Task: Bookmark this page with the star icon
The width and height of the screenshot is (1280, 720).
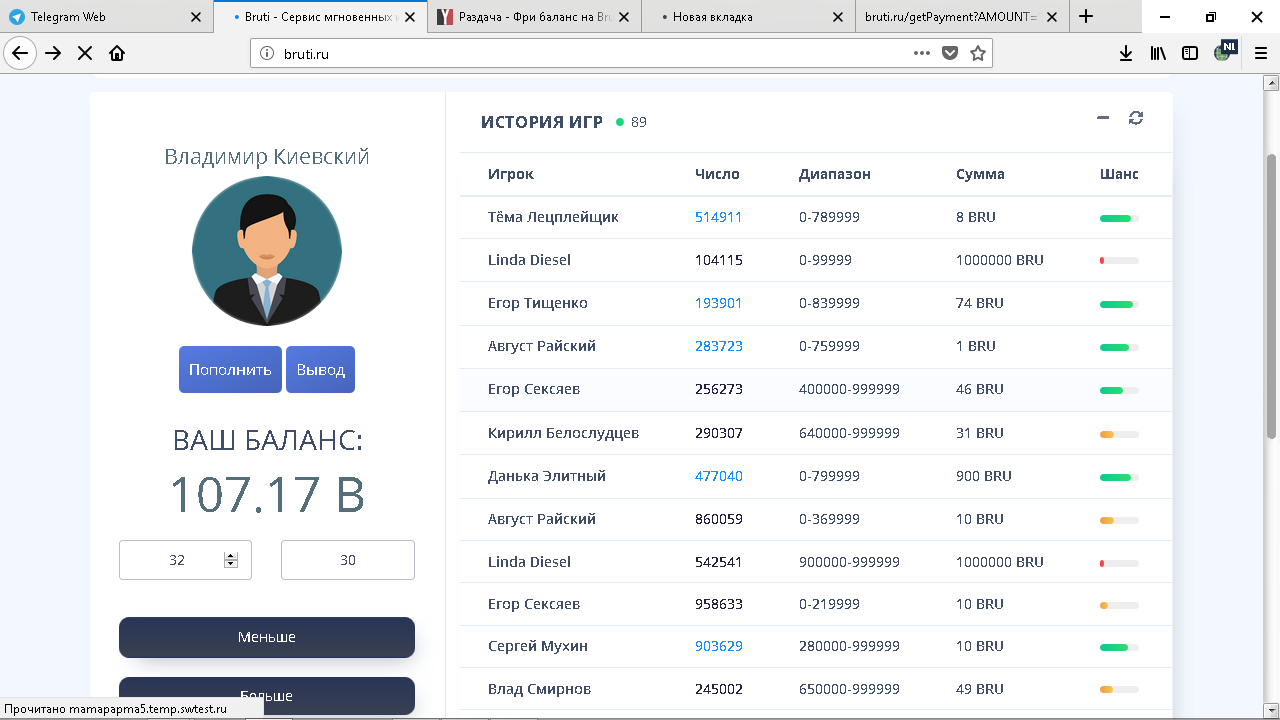Action: (978, 54)
